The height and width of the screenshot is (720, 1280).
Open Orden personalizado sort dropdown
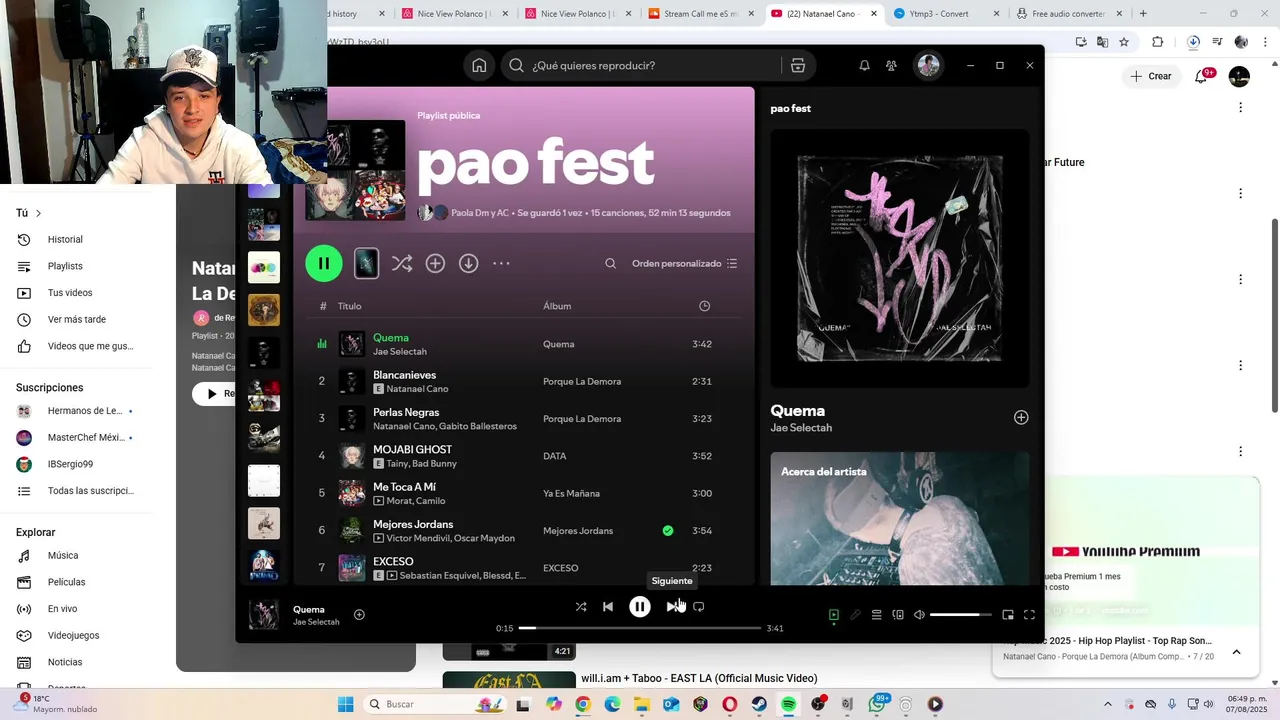click(x=685, y=264)
